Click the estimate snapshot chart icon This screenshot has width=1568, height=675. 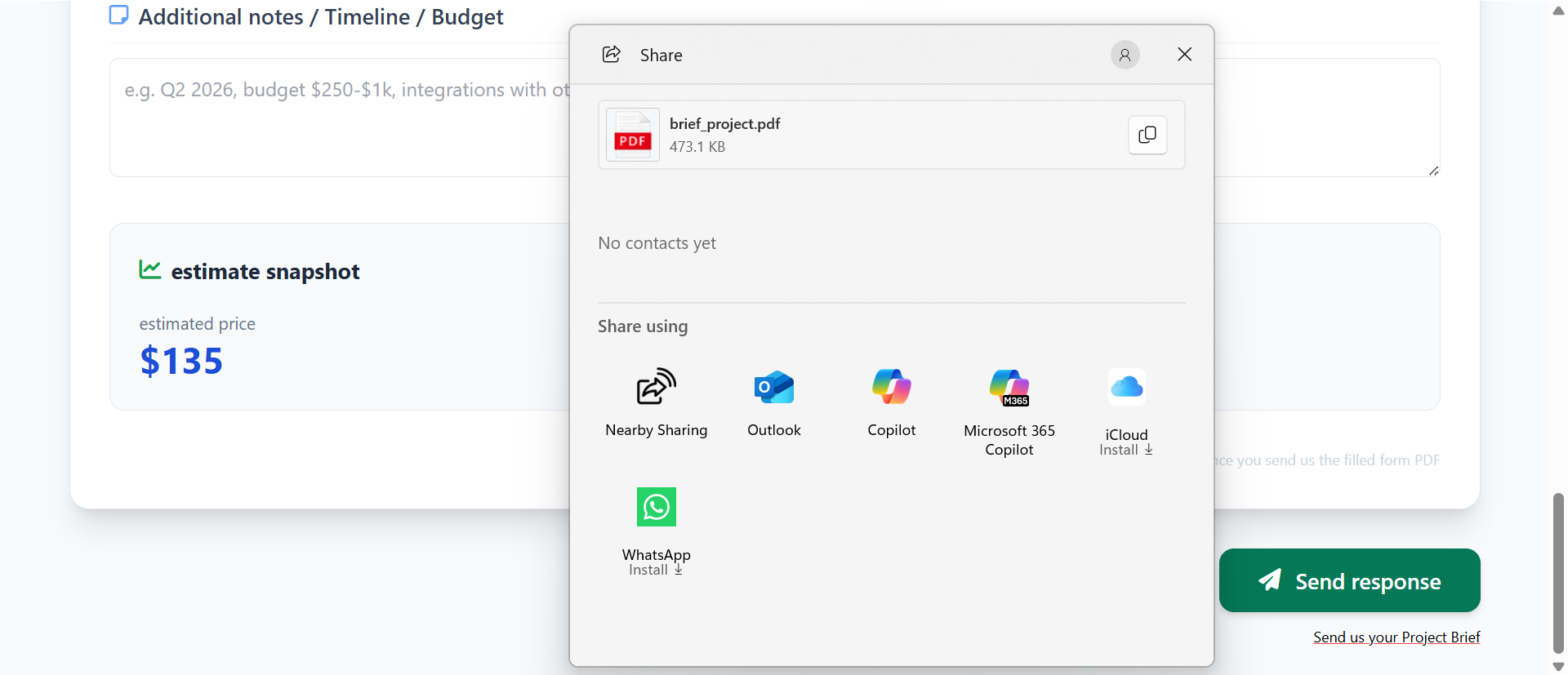(149, 269)
